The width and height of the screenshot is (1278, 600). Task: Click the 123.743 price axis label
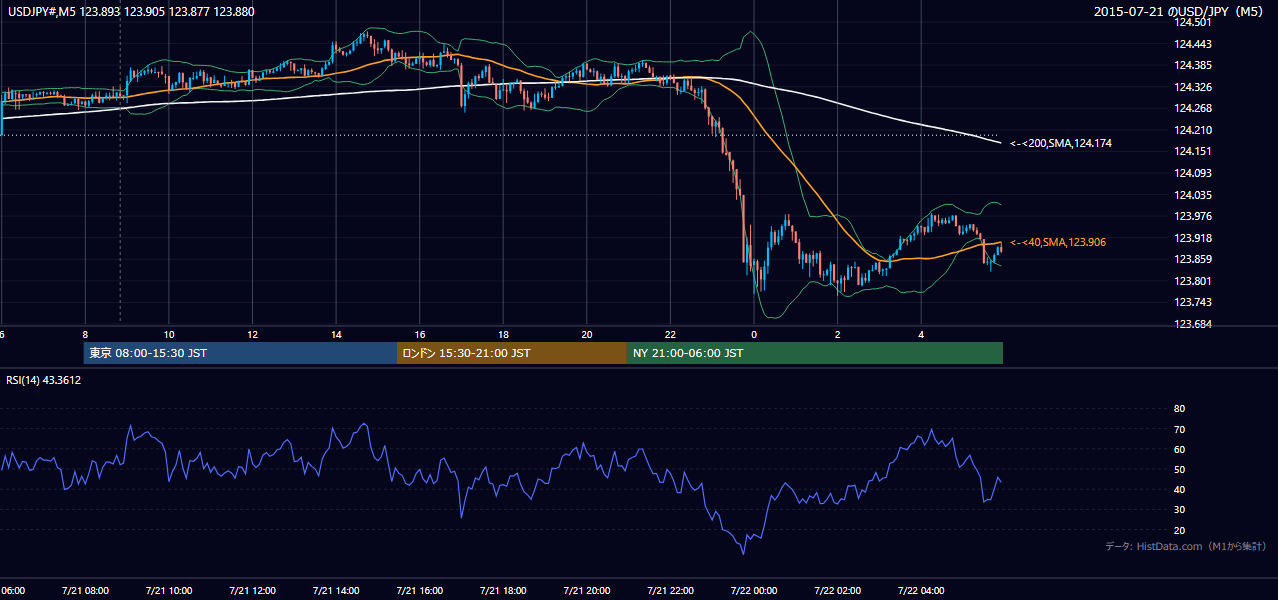pyautogui.click(x=1193, y=302)
